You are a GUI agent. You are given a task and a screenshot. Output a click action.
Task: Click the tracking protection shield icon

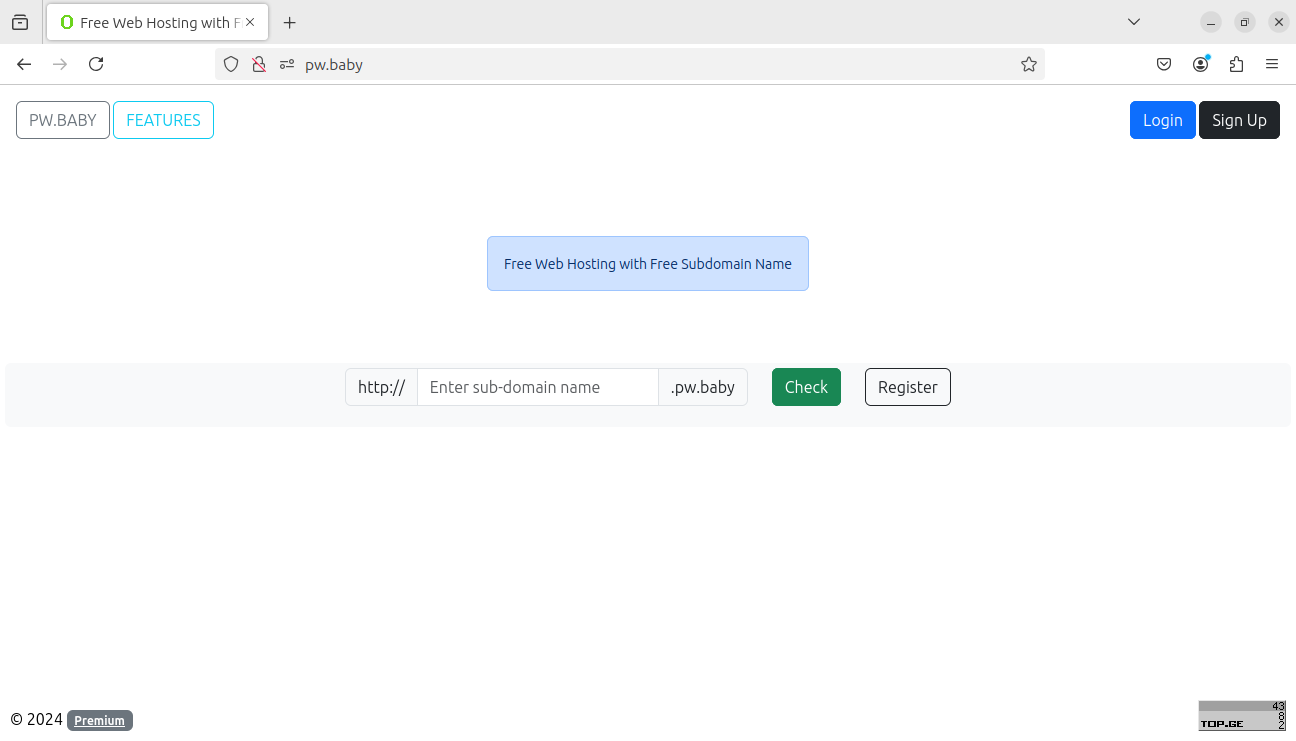[231, 64]
